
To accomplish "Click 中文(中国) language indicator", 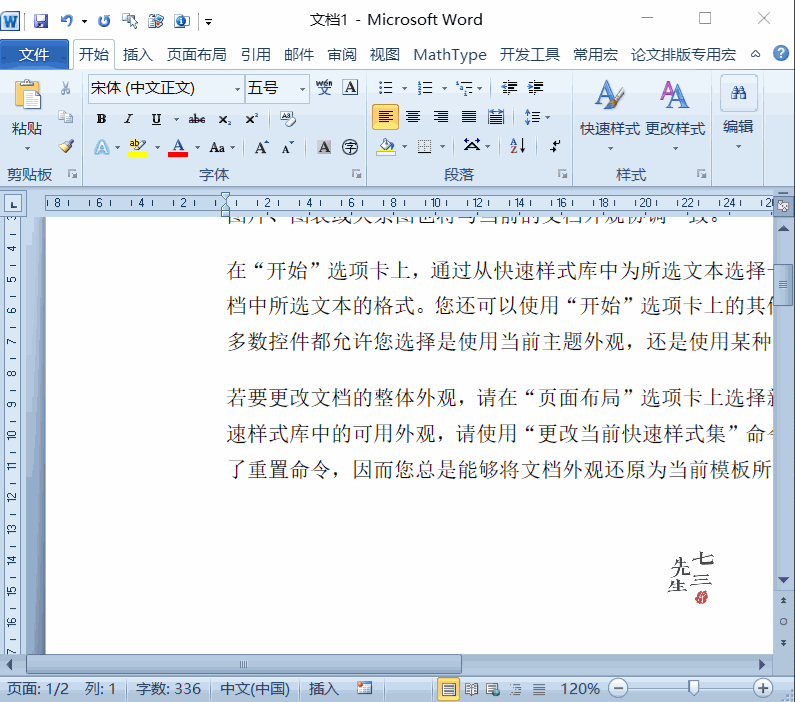I will click(255, 688).
